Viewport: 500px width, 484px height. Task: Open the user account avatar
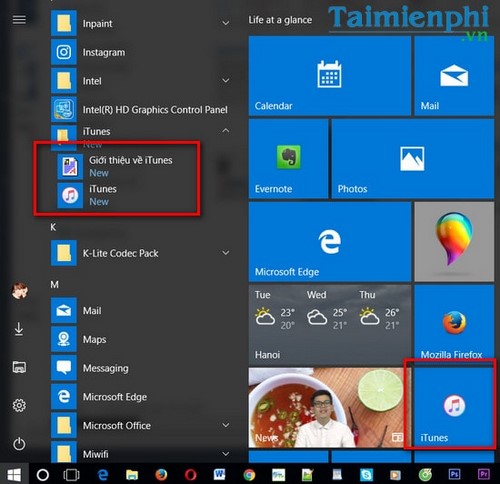click(x=19, y=290)
